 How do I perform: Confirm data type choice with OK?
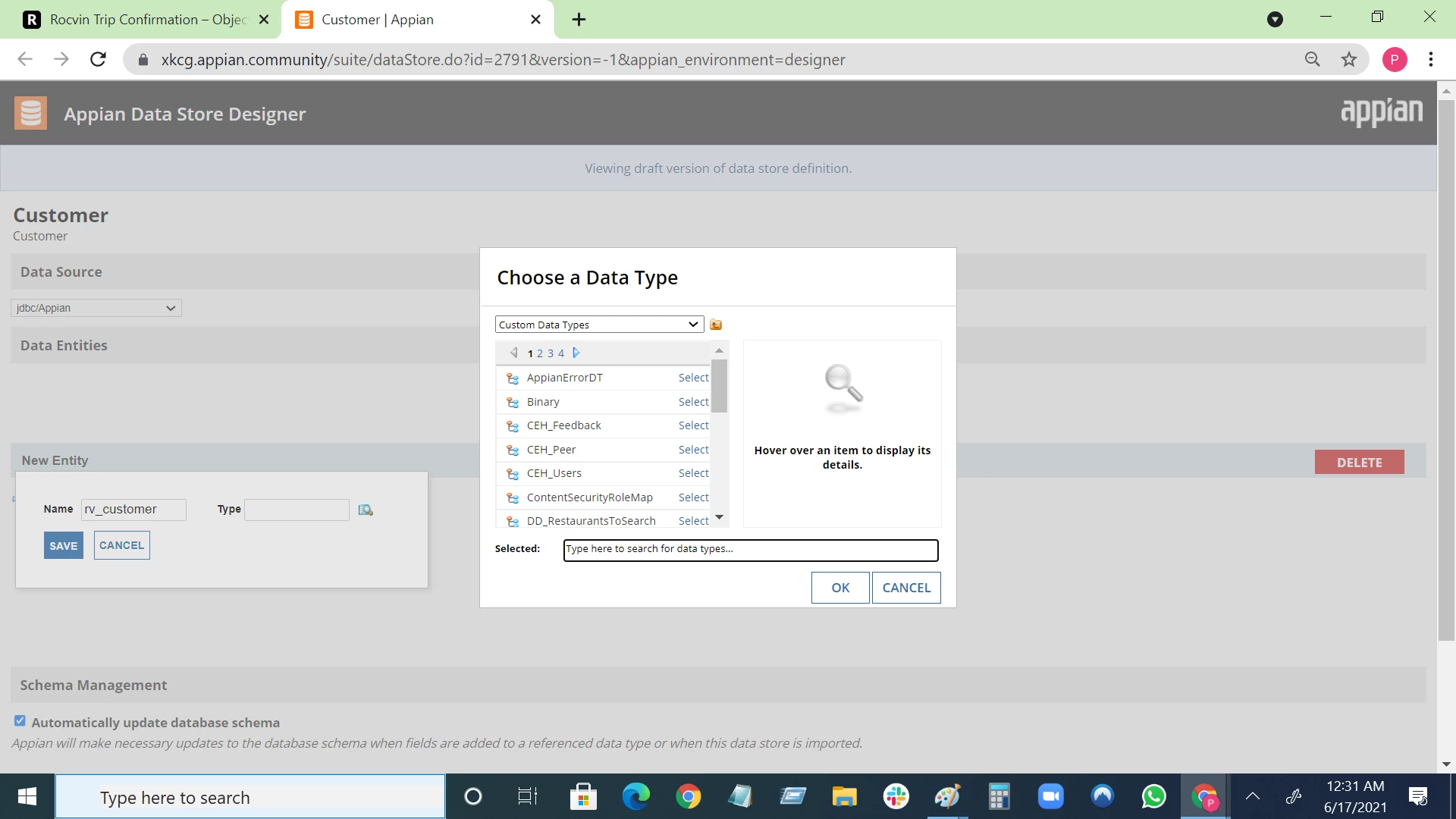coord(840,588)
